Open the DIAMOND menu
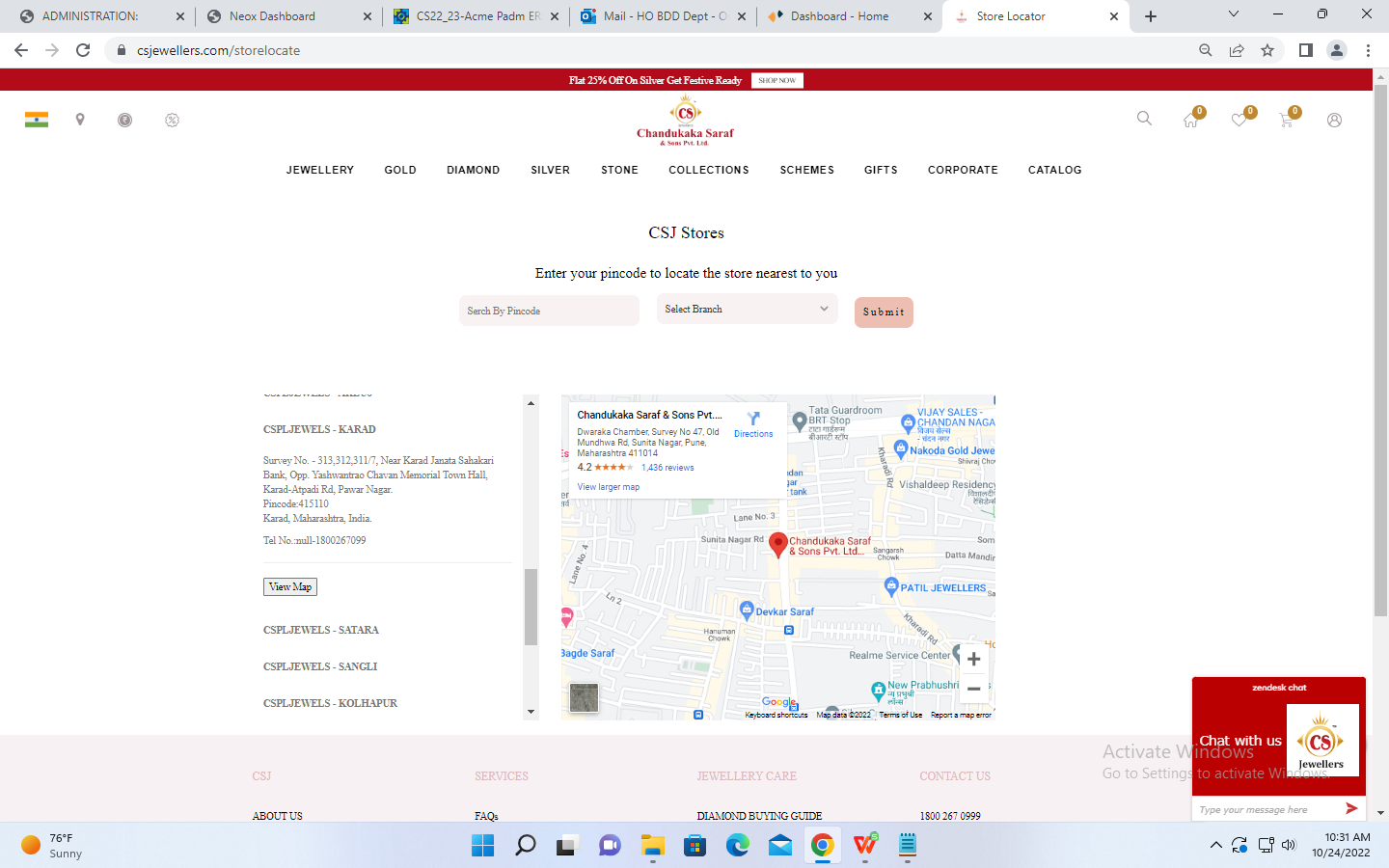Viewport: 1389px width, 868px height. [x=473, y=170]
